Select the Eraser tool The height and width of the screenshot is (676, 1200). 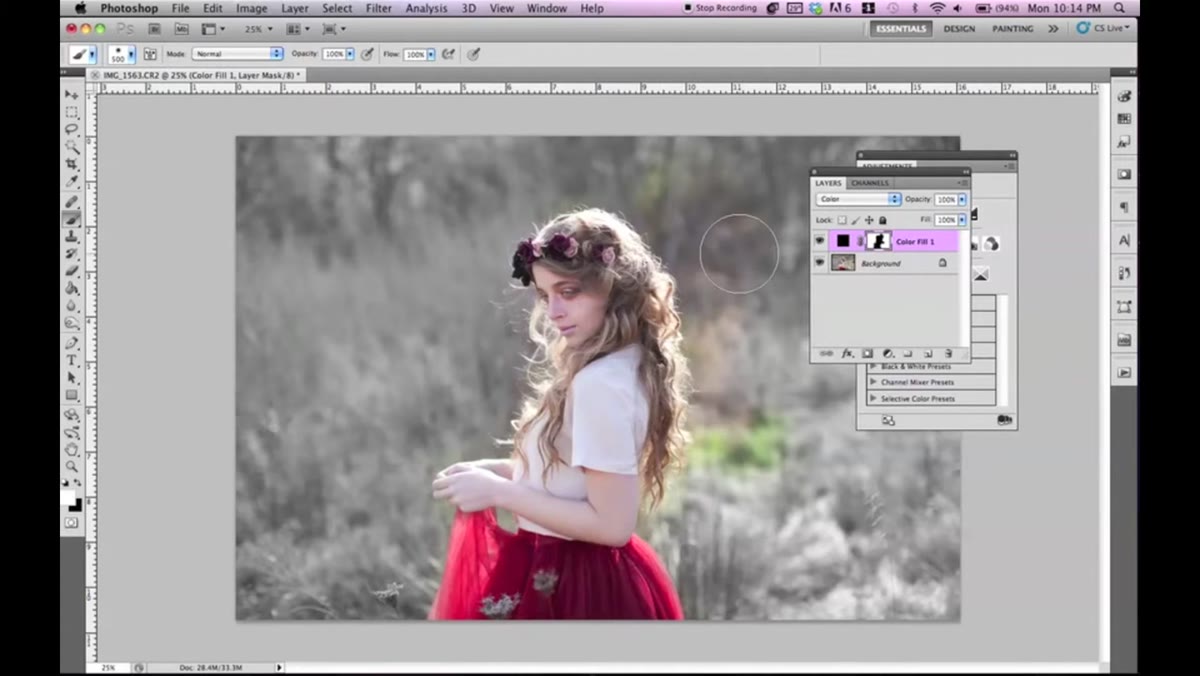coord(72,270)
